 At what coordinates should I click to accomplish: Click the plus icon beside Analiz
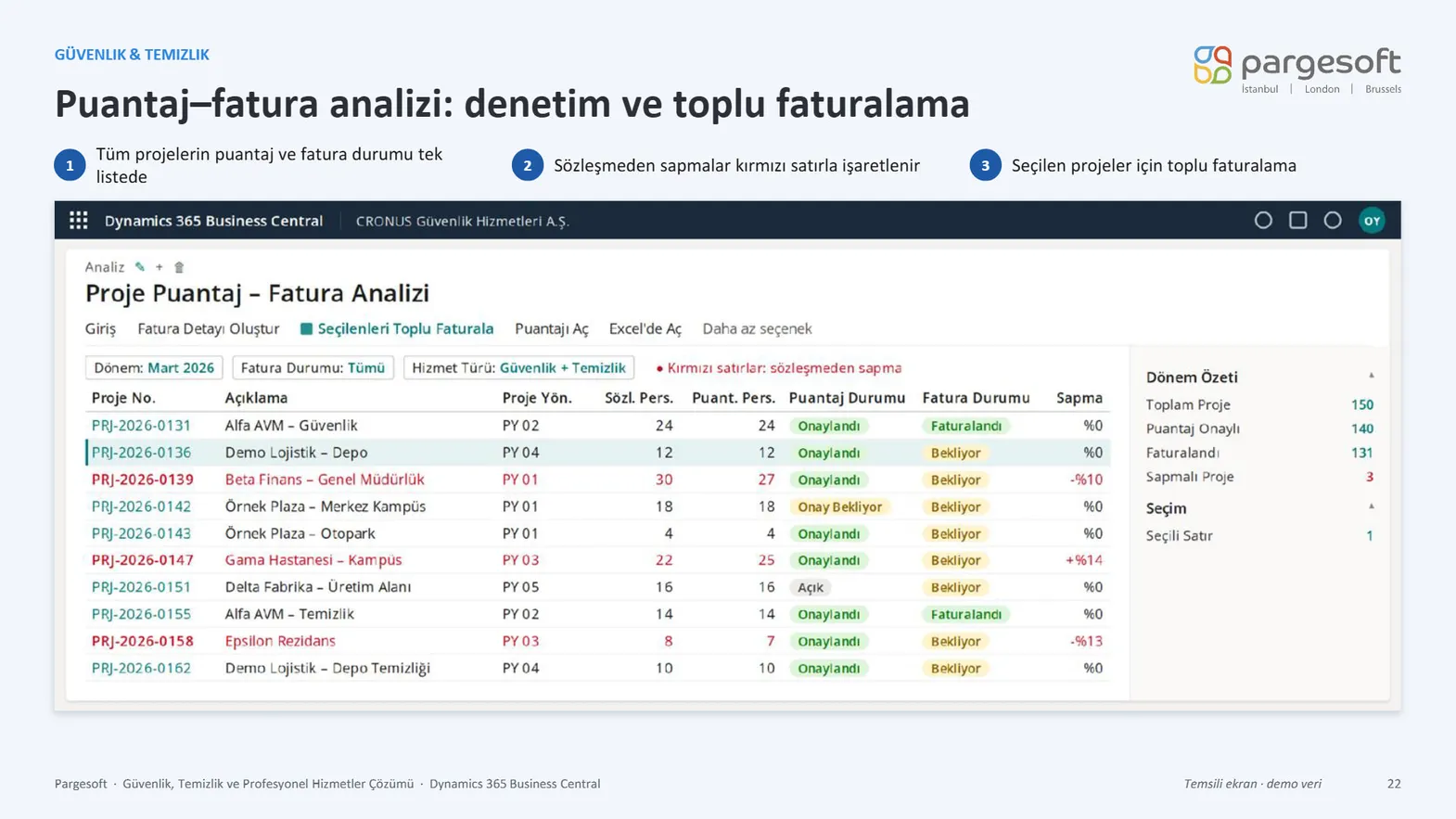160,267
